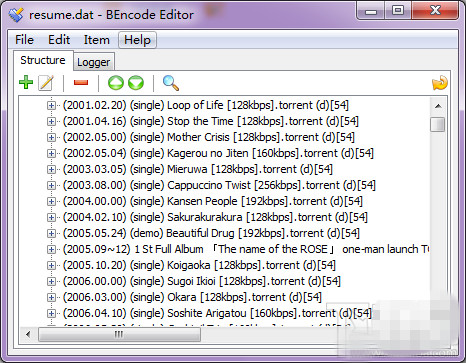The image size is (466, 363).
Task: Open the Item menu
Action: pos(96,40)
